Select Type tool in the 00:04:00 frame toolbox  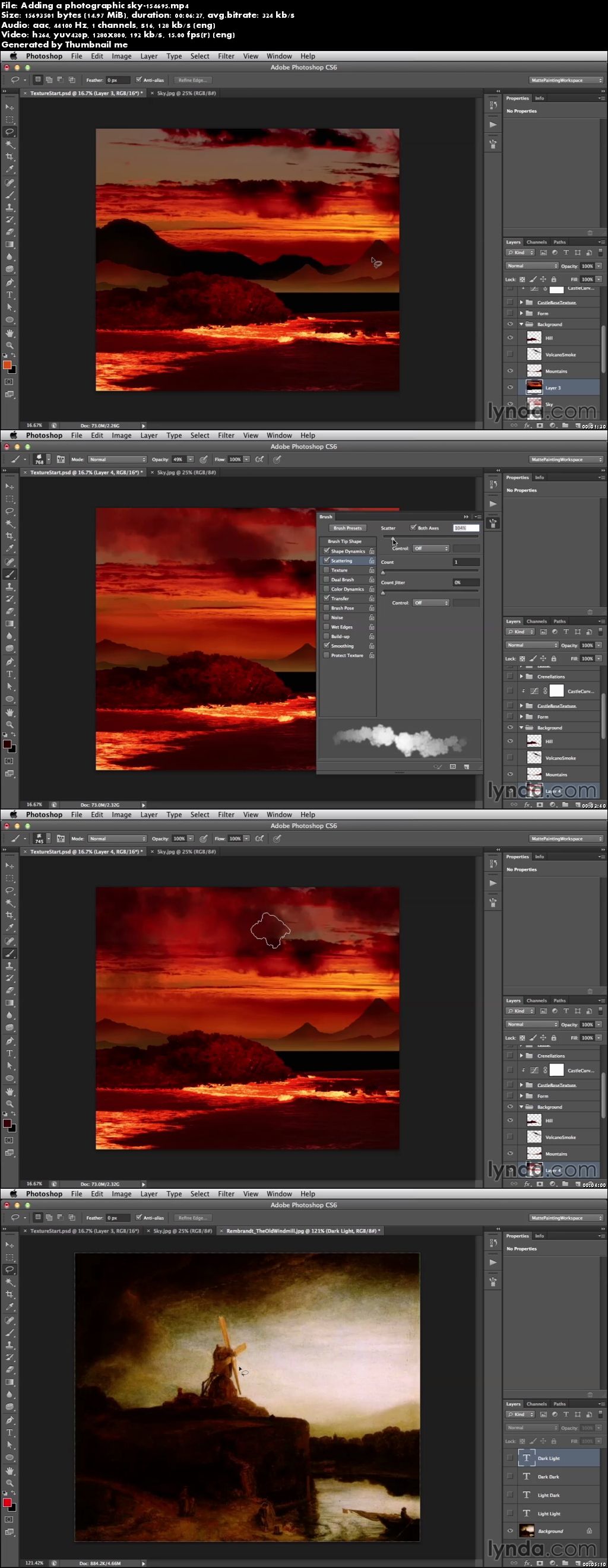pos(9,1053)
